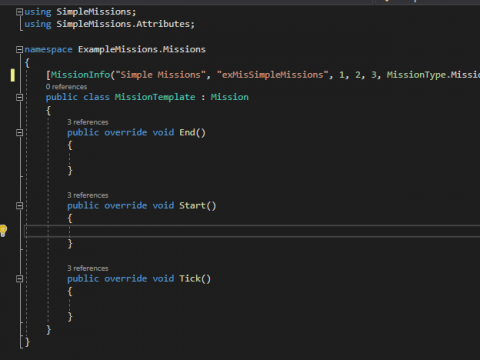Image resolution: width=480 pixels, height=360 pixels.
Task: Click the namespace keyword
Action: point(48,49)
